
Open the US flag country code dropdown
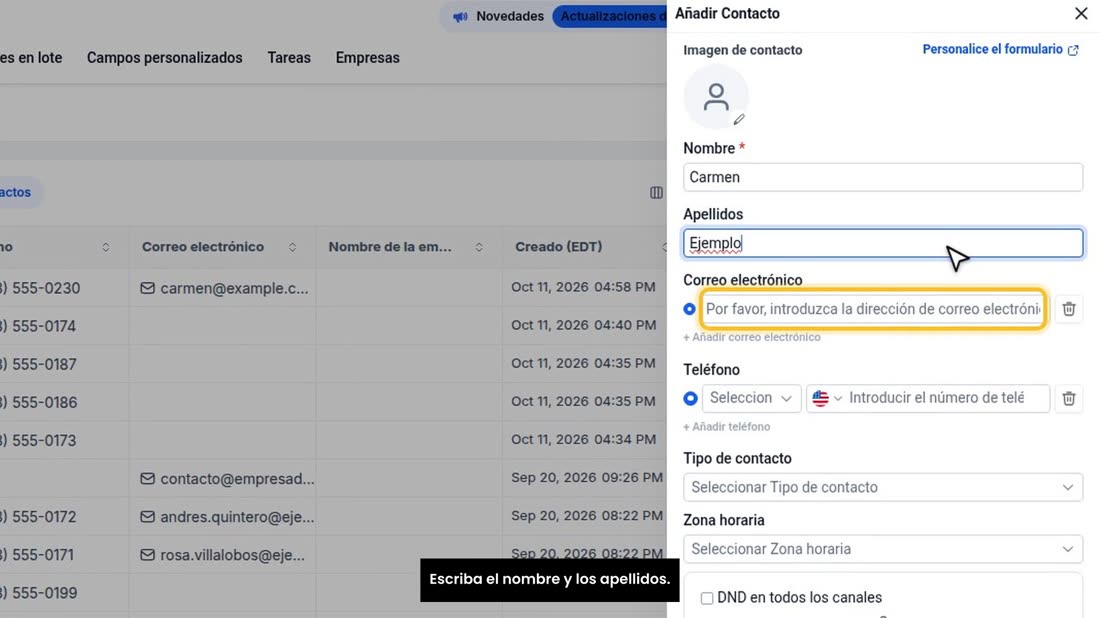pyautogui.click(x=827, y=398)
